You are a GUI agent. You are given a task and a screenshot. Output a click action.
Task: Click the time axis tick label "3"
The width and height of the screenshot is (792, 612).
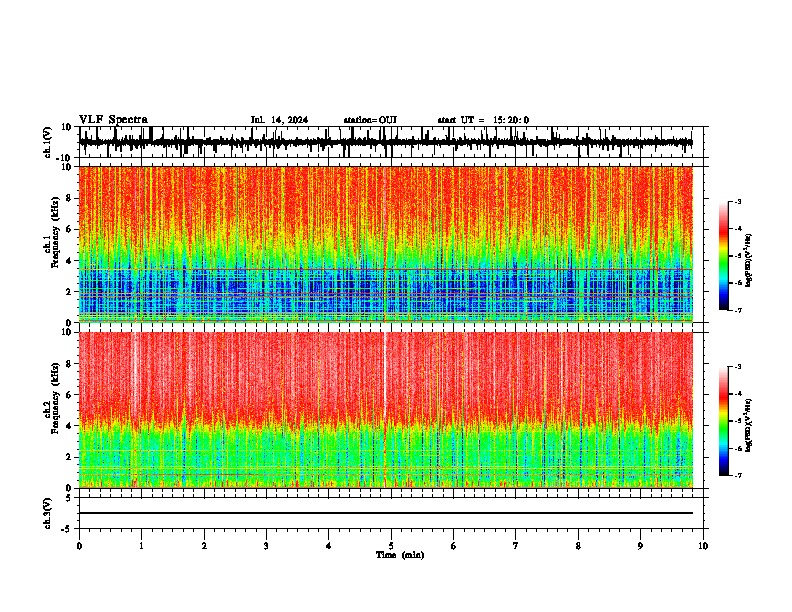(266, 546)
